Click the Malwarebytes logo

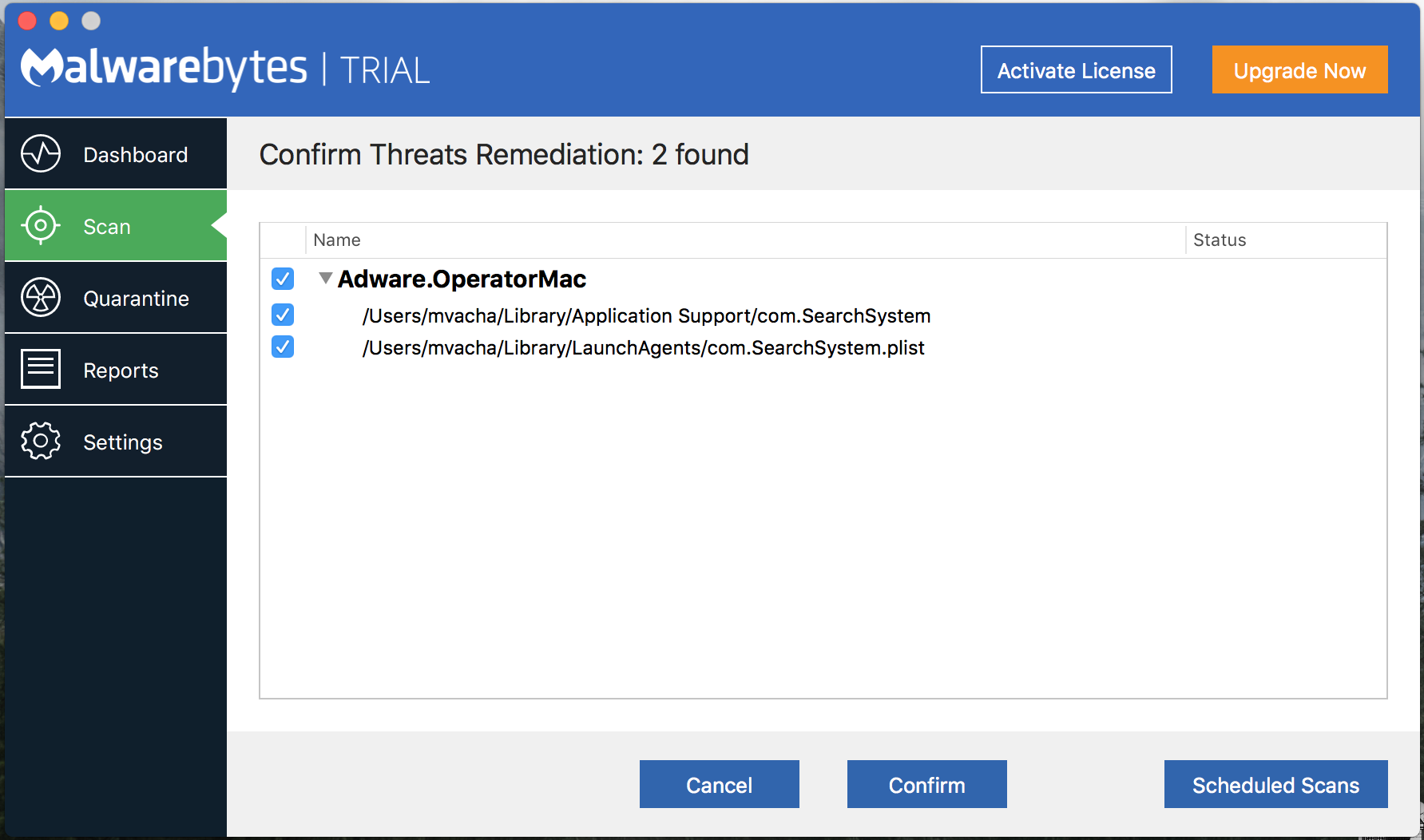[x=164, y=68]
